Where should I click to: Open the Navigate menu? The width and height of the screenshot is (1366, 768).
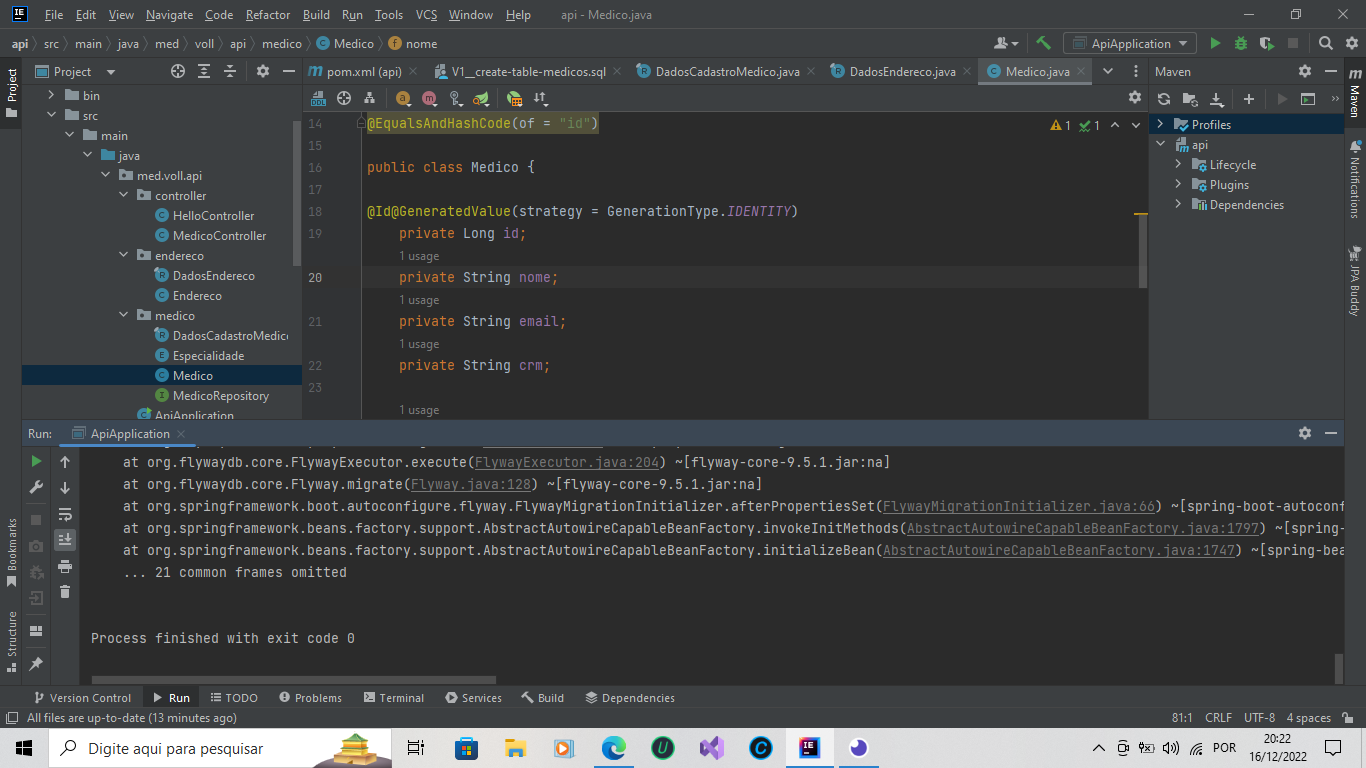click(x=169, y=15)
